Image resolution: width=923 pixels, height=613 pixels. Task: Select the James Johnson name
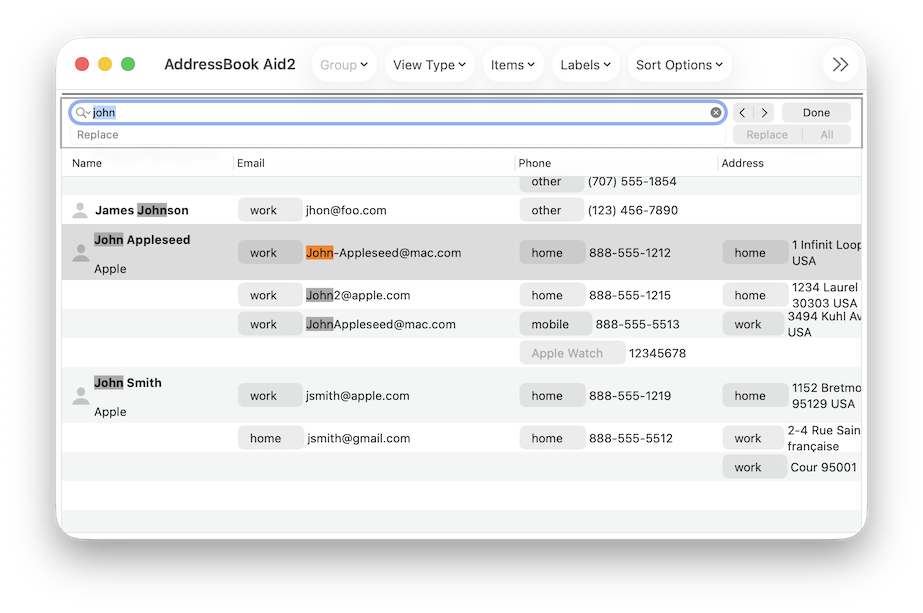[142, 210]
